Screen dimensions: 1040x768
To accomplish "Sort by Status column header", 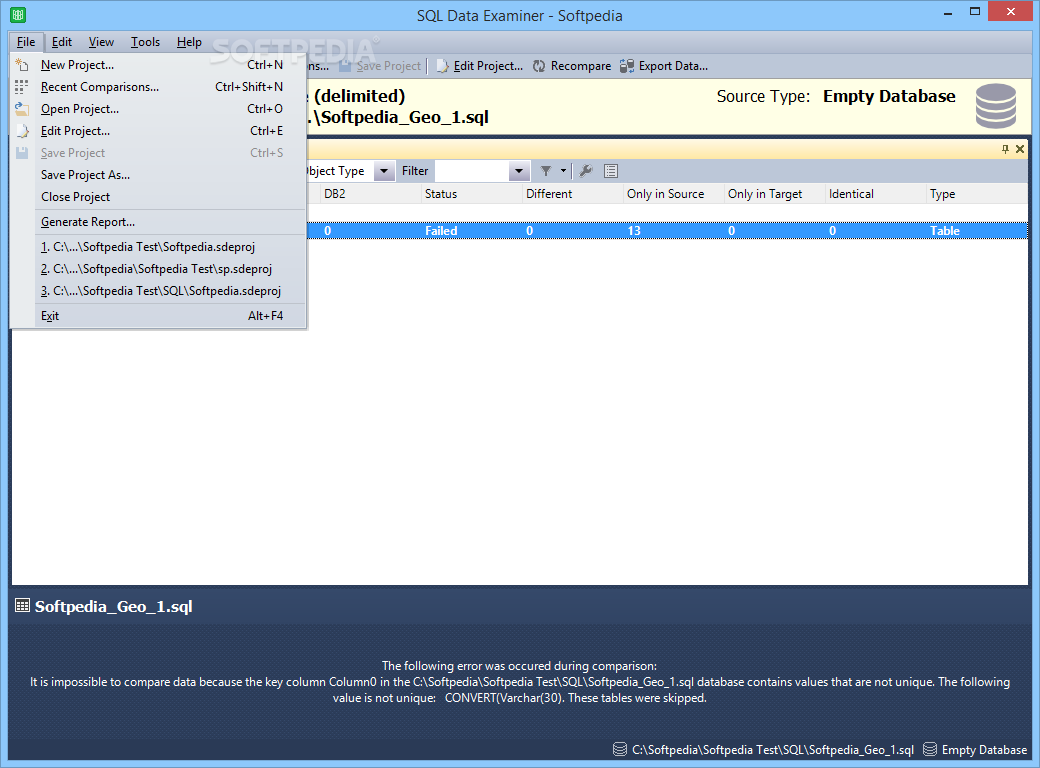I will pos(472,194).
